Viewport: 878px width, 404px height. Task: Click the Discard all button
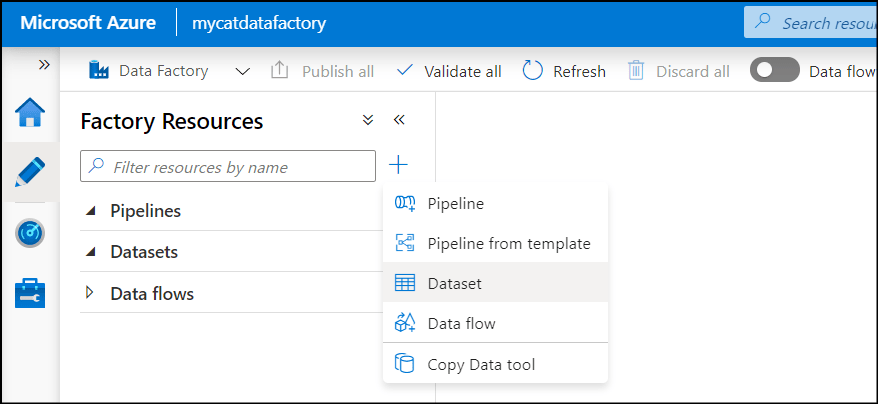click(679, 71)
